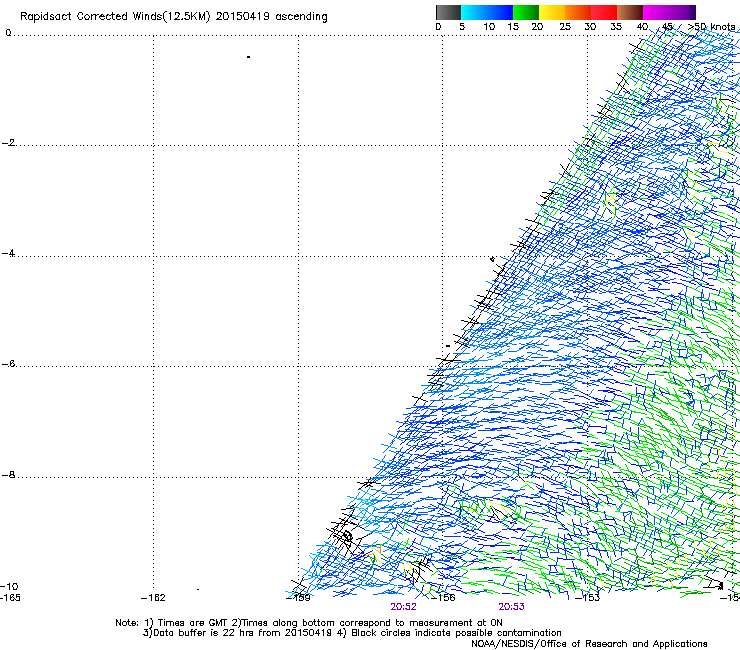Click the '>50 knots' legend label

point(712,27)
